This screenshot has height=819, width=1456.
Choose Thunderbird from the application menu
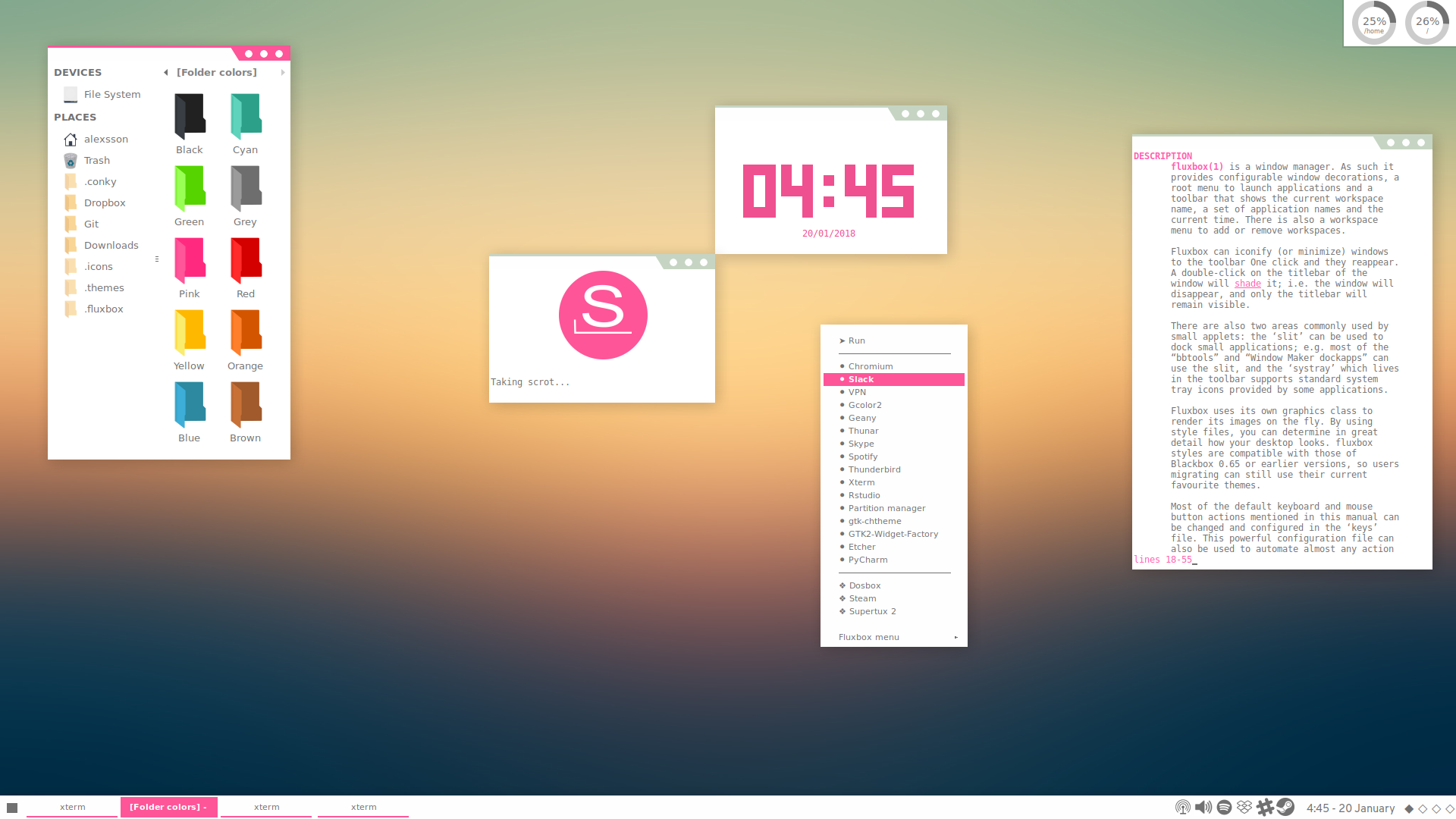coord(874,469)
